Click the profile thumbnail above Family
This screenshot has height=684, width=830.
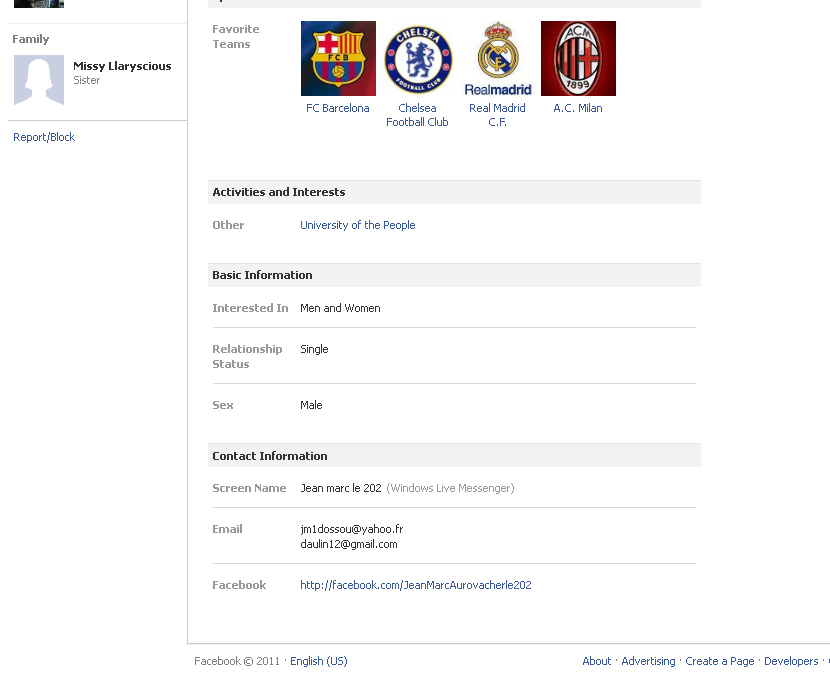[x=39, y=4]
